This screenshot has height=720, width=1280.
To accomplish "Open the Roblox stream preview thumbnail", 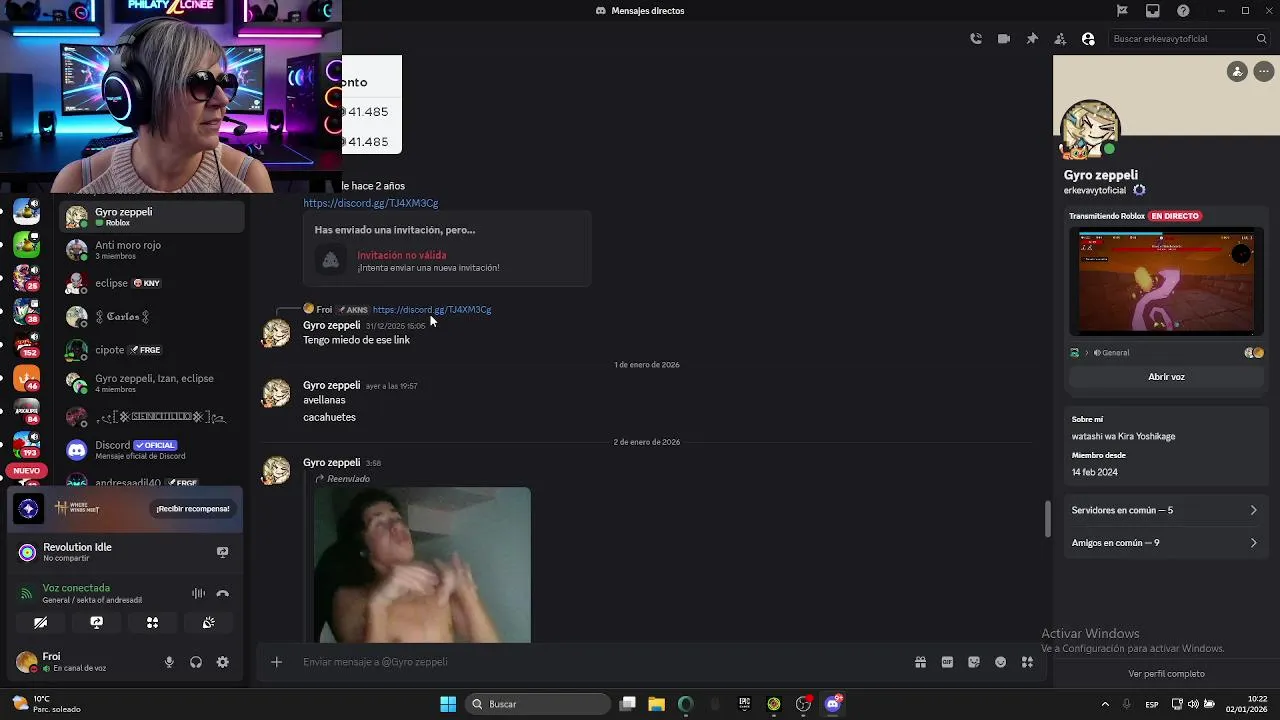I will (x=1166, y=282).
